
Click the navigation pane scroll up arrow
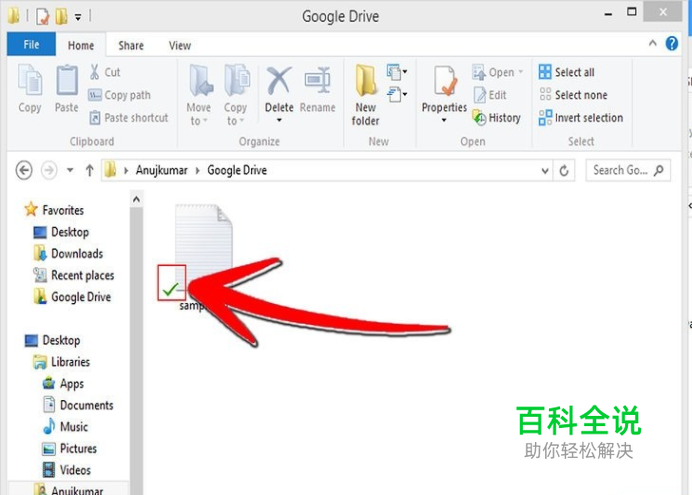tap(136, 200)
